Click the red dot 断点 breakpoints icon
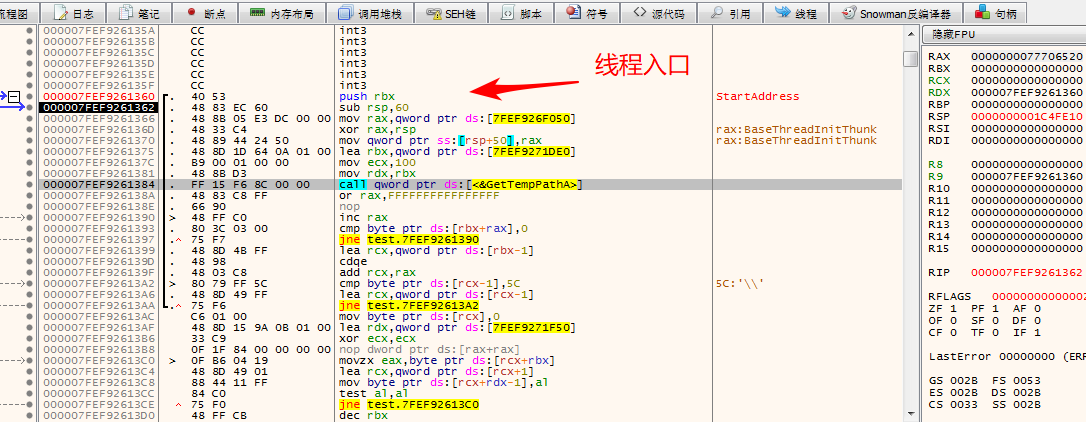 coord(191,14)
